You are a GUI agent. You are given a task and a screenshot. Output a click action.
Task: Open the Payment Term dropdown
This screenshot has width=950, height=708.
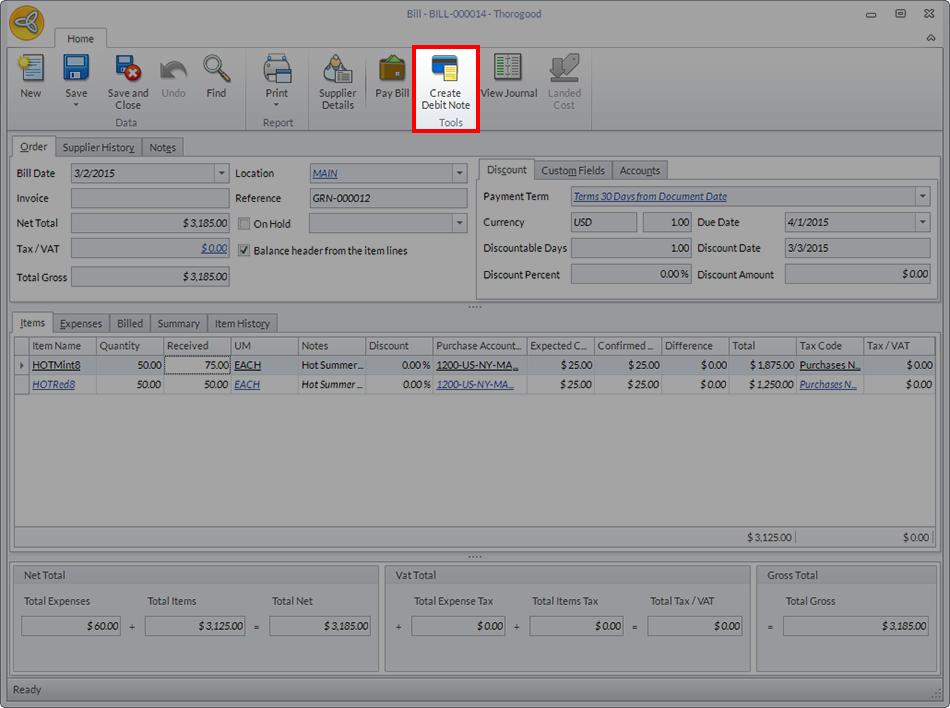click(922, 196)
